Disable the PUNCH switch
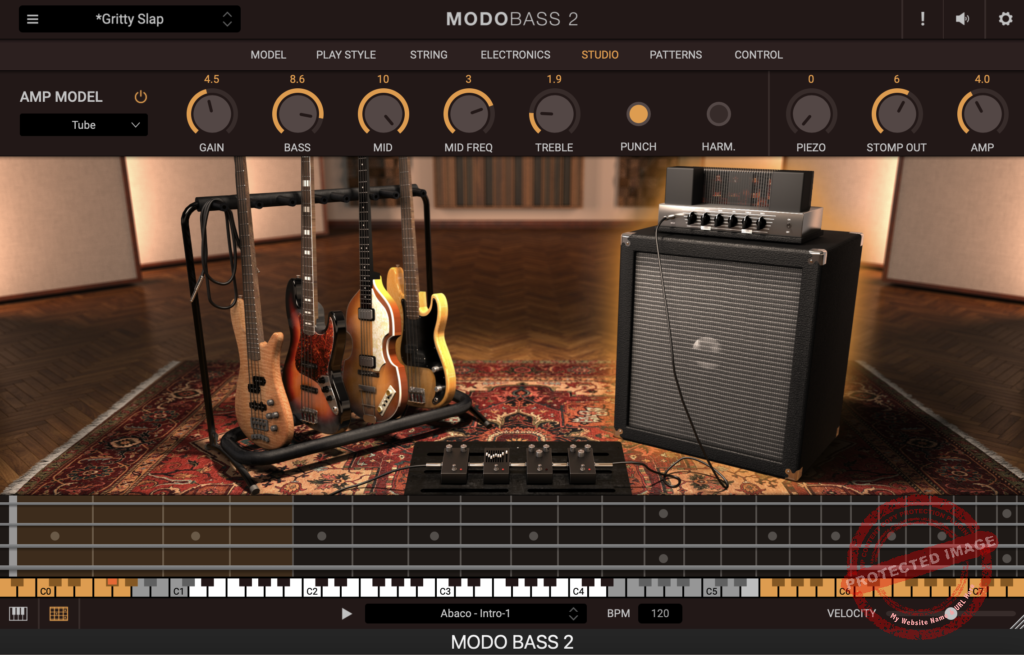 tap(638, 114)
